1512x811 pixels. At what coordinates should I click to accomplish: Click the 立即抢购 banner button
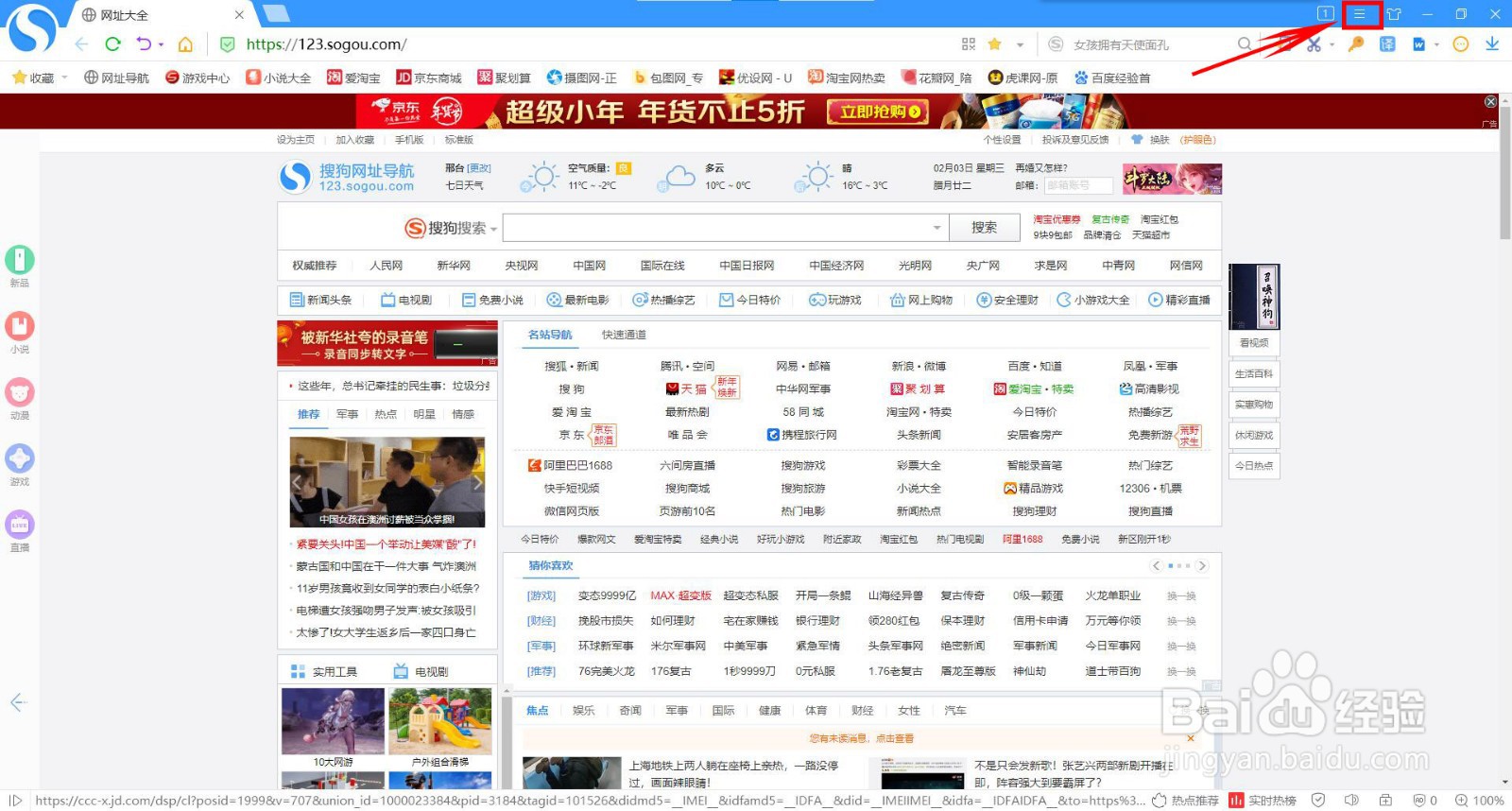pyautogui.click(x=876, y=112)
